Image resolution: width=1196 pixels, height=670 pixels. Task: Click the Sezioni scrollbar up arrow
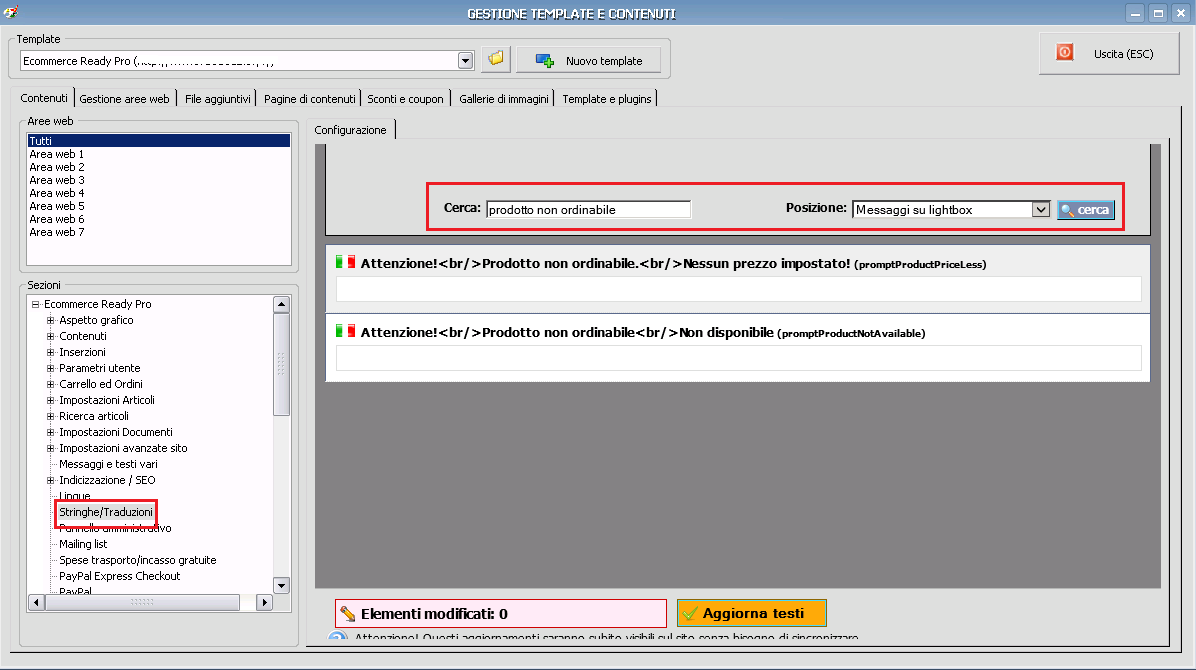pos(281,304)
